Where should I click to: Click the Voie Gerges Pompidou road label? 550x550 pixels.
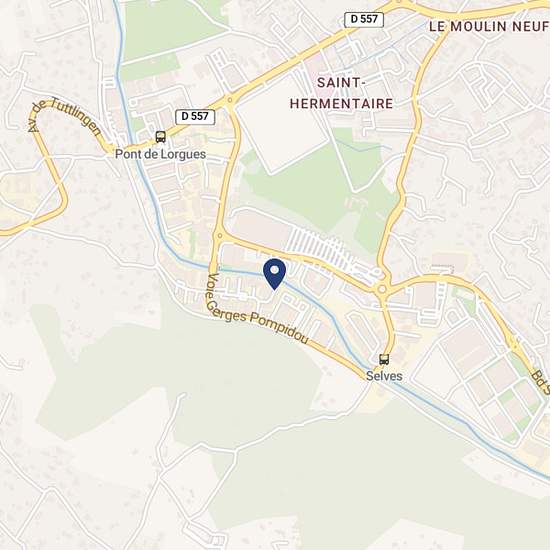255,313
